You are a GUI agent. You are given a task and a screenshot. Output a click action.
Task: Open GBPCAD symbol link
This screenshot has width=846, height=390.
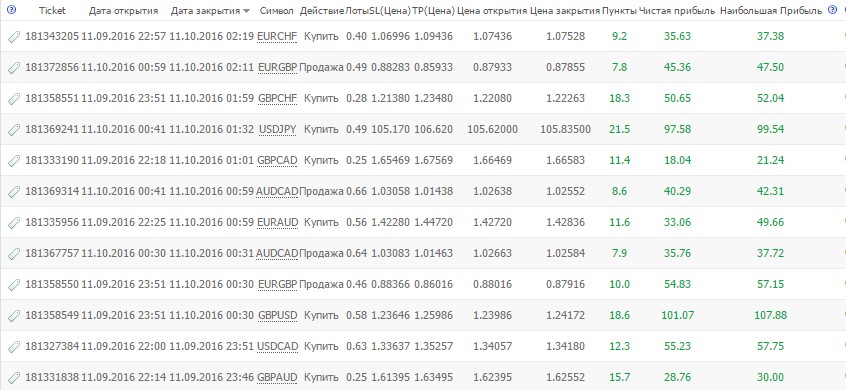(x=277, y=161)
